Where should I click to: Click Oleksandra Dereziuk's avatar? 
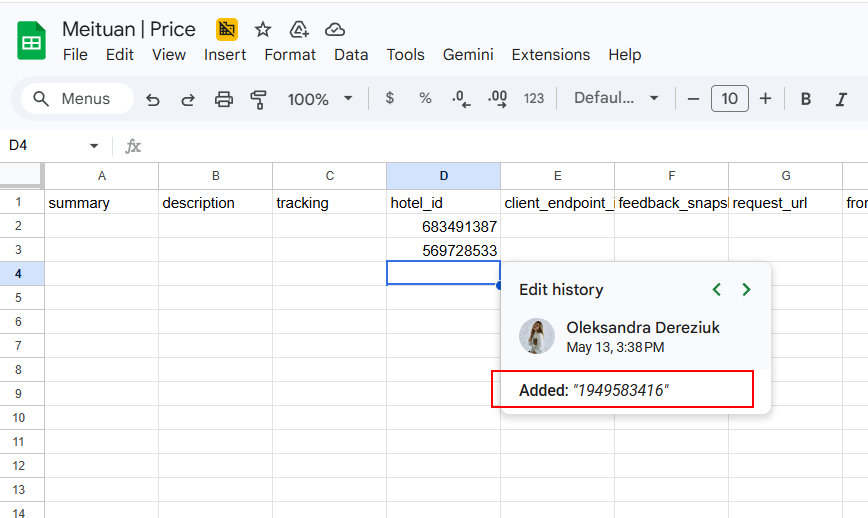536,336
